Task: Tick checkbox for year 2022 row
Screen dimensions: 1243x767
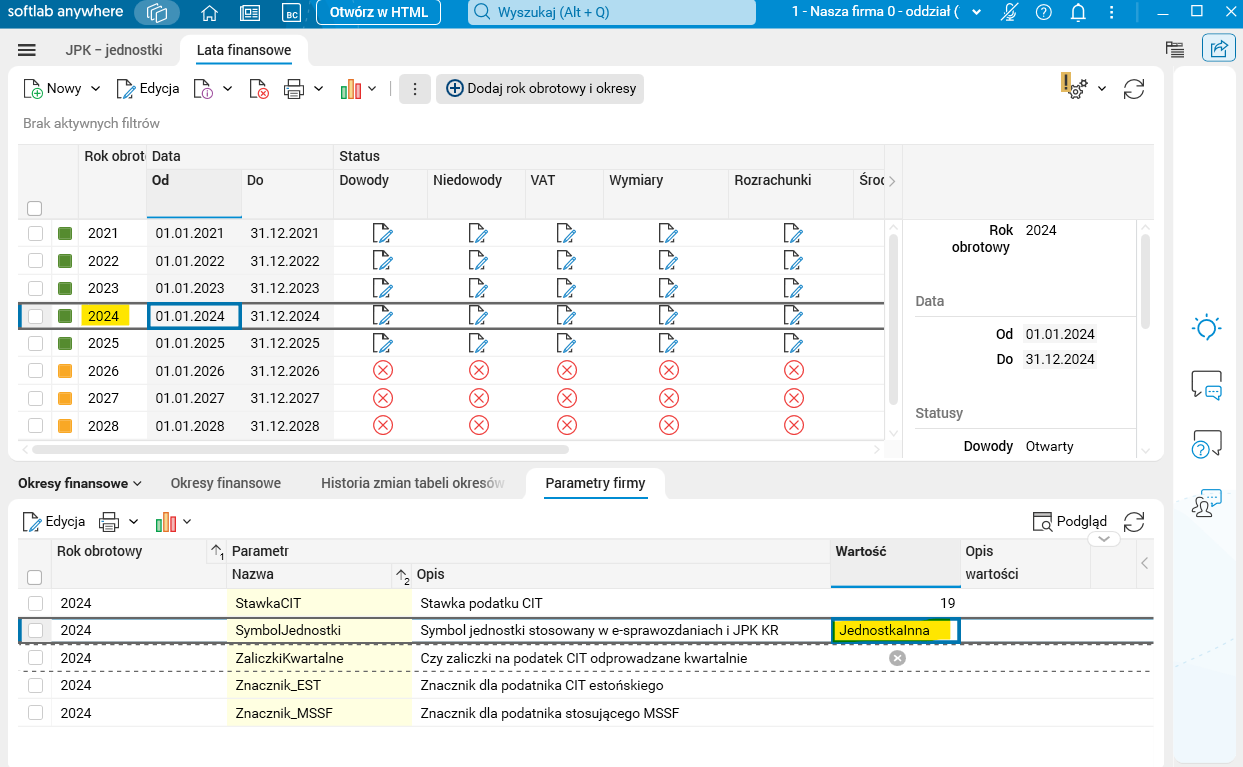Action: point(36,261)
